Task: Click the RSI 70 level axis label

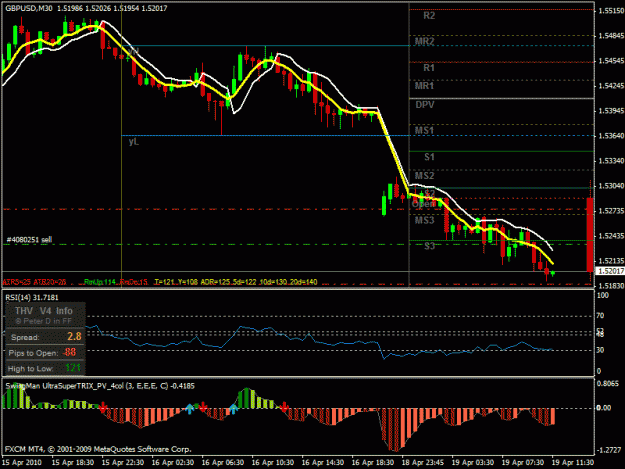Action: (x=601, y=316)
